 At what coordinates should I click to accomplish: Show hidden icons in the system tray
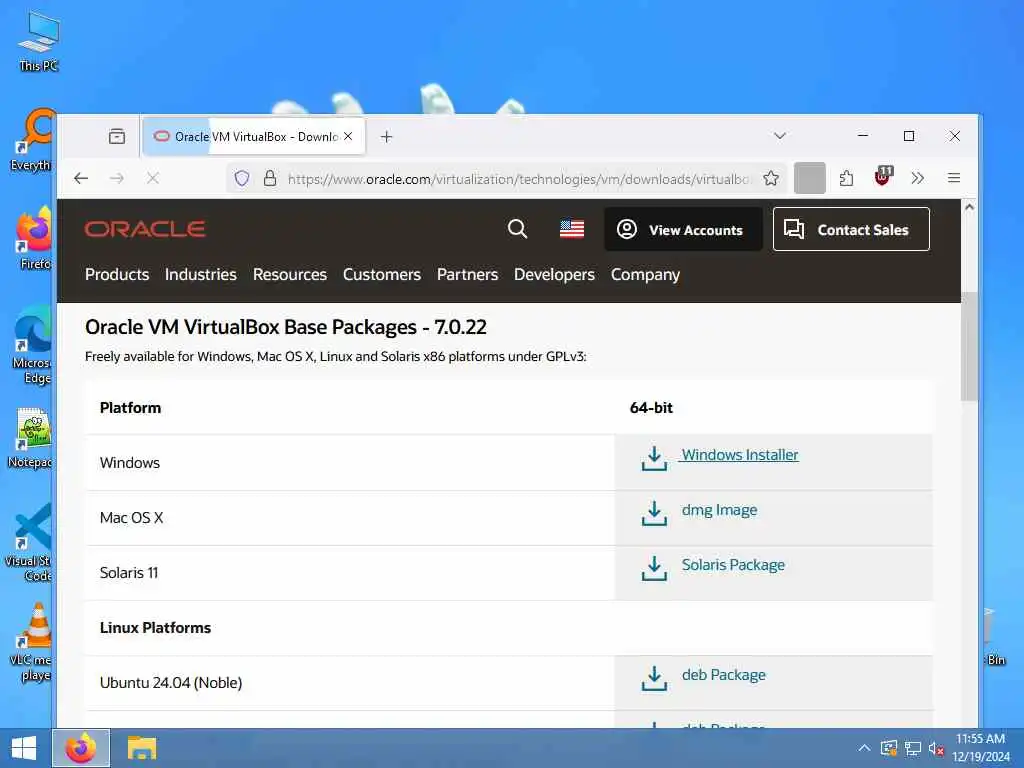pyautogui.click(x=864, y=748)
